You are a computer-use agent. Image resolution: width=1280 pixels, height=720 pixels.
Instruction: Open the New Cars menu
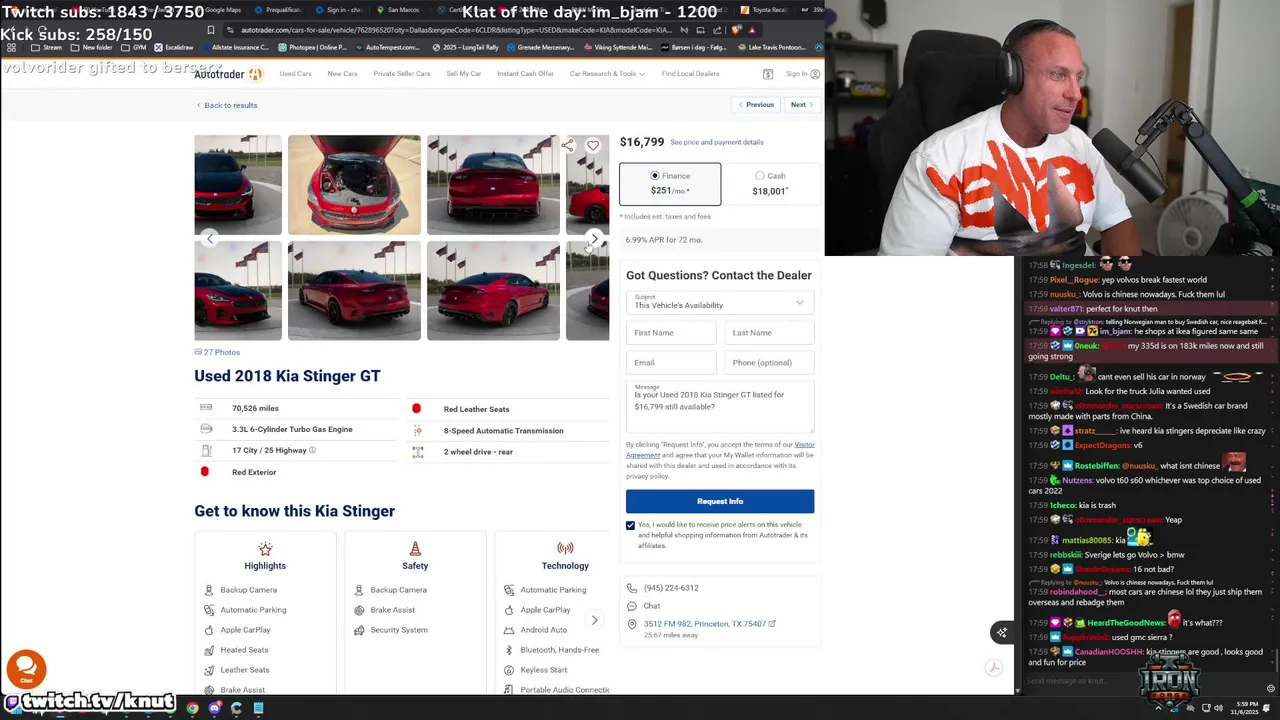click(342, 74)
